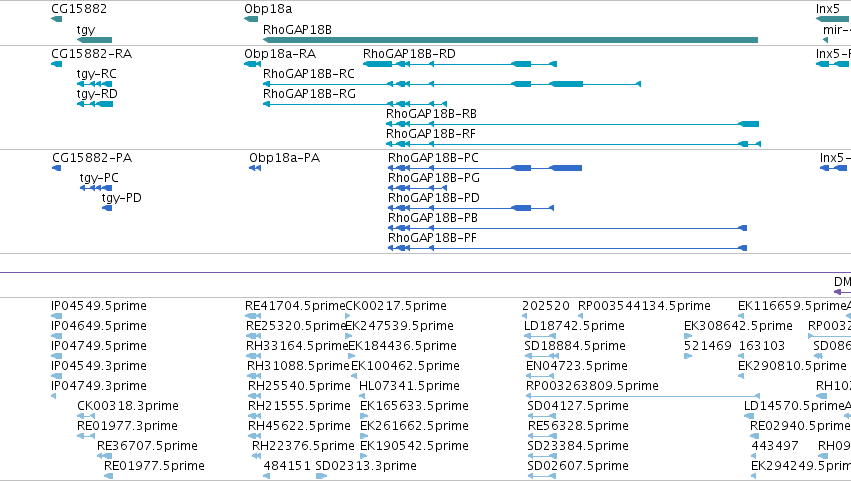Viewport: 851px width, 481px height.
Task: Click EST SD04127.5prime
Action: [578, 407]
